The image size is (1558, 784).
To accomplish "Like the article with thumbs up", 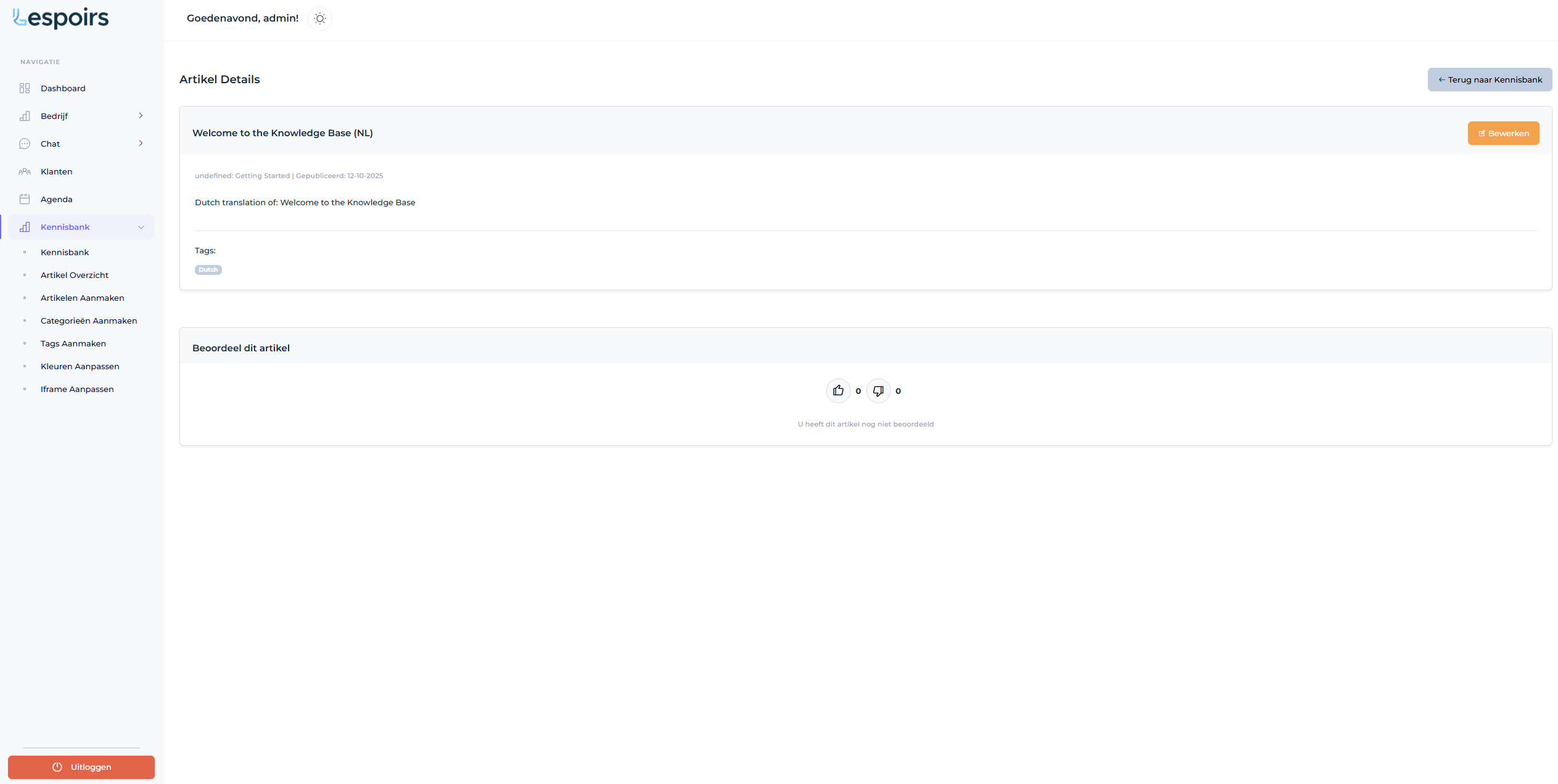I will point(838,391).
